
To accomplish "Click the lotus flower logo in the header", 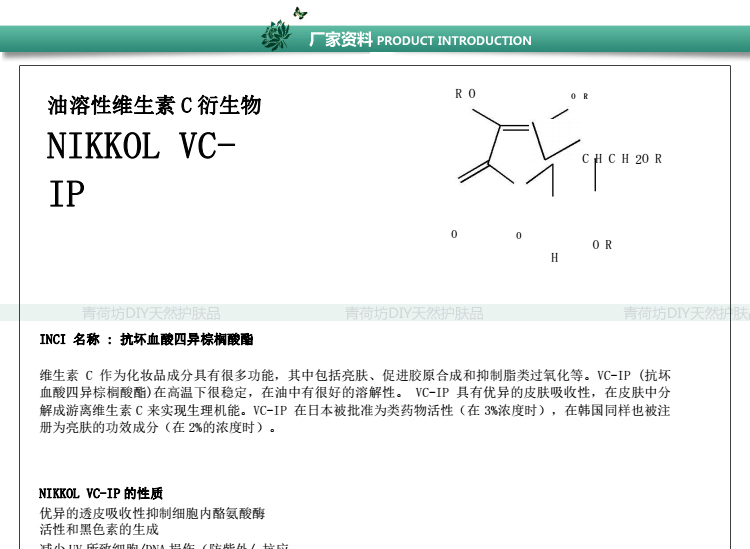I will tap(276, 35).
